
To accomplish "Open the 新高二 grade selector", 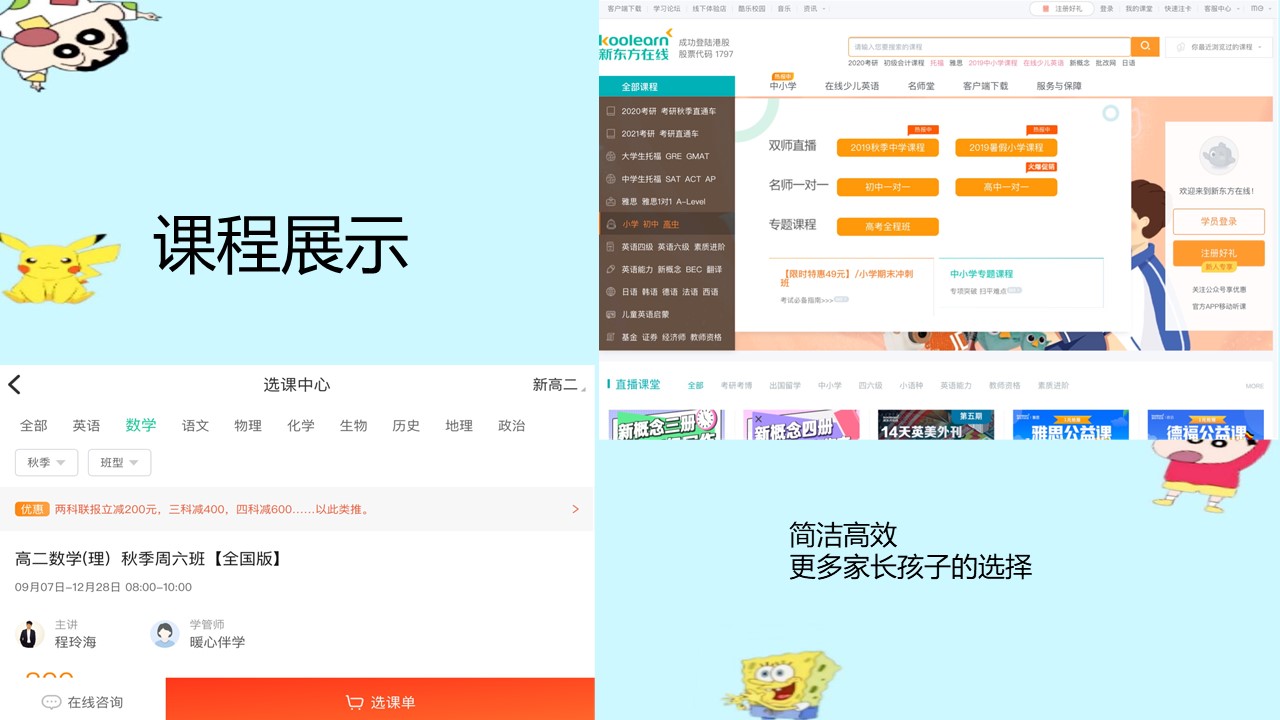I will tap(559, 385).
